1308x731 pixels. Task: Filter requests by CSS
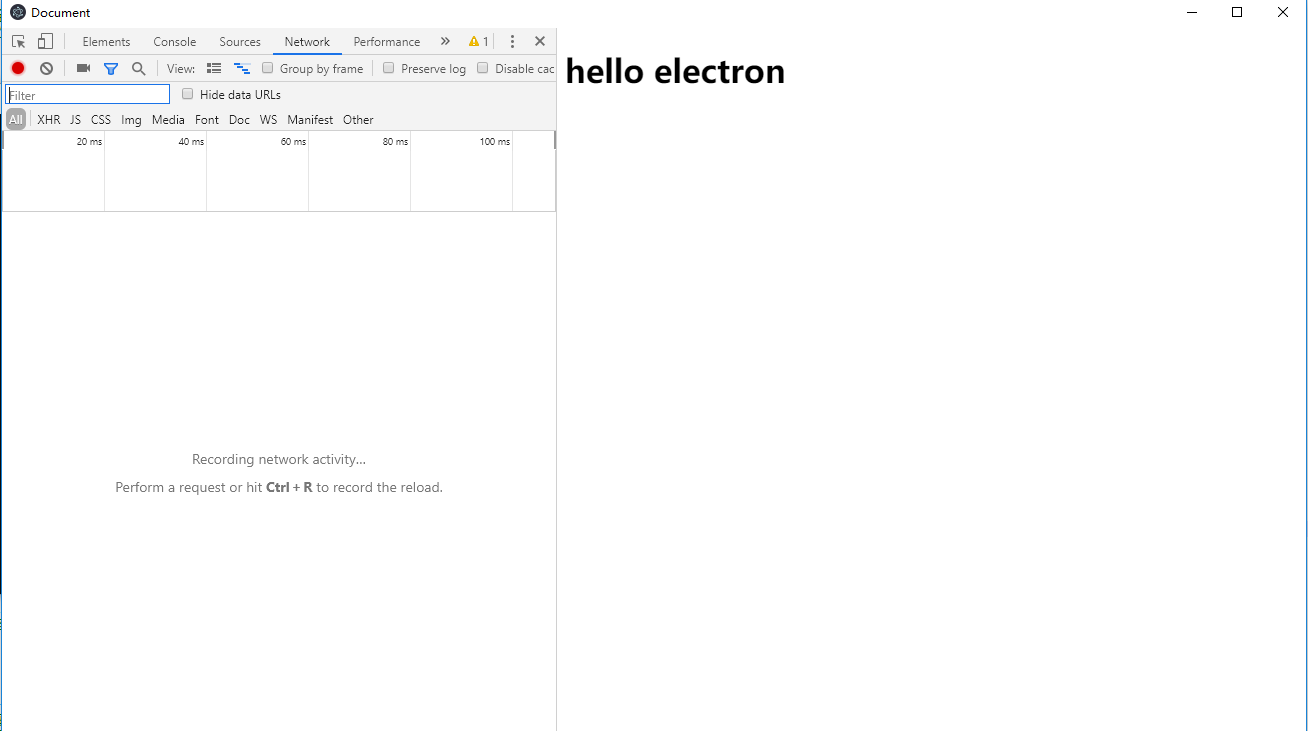[101, 120]
